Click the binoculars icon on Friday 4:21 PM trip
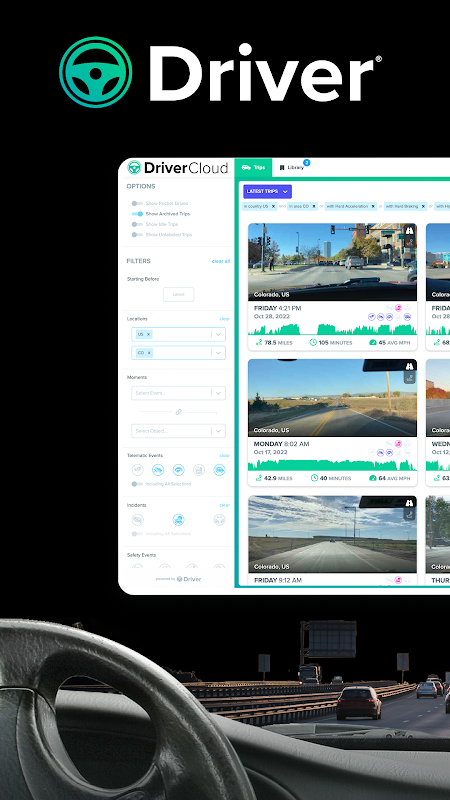This screenshot has height=800, width=450. tap(409, 231)
